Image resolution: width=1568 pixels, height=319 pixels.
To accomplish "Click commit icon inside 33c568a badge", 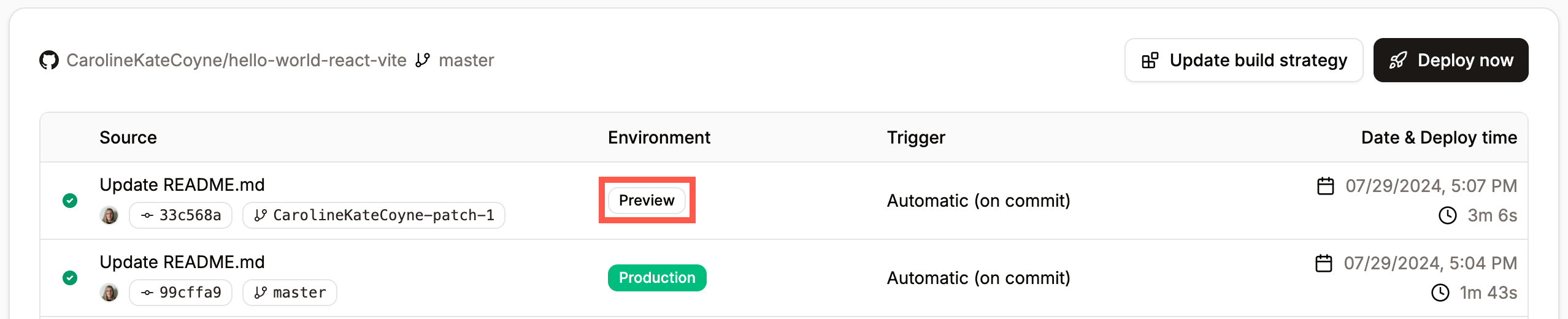I will click(x=147, y=215).
